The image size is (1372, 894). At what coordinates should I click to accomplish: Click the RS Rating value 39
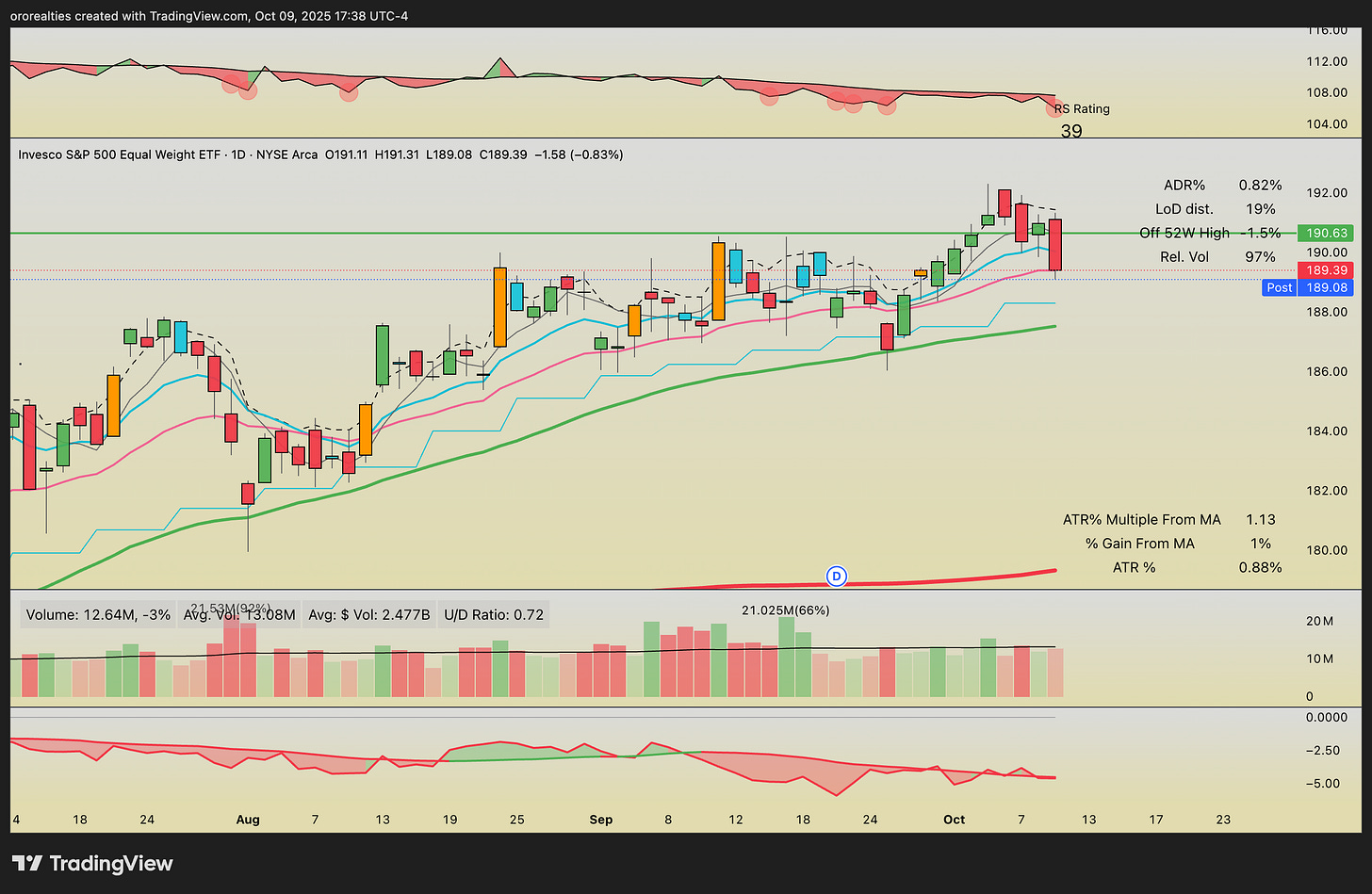tap(1071, 131)
